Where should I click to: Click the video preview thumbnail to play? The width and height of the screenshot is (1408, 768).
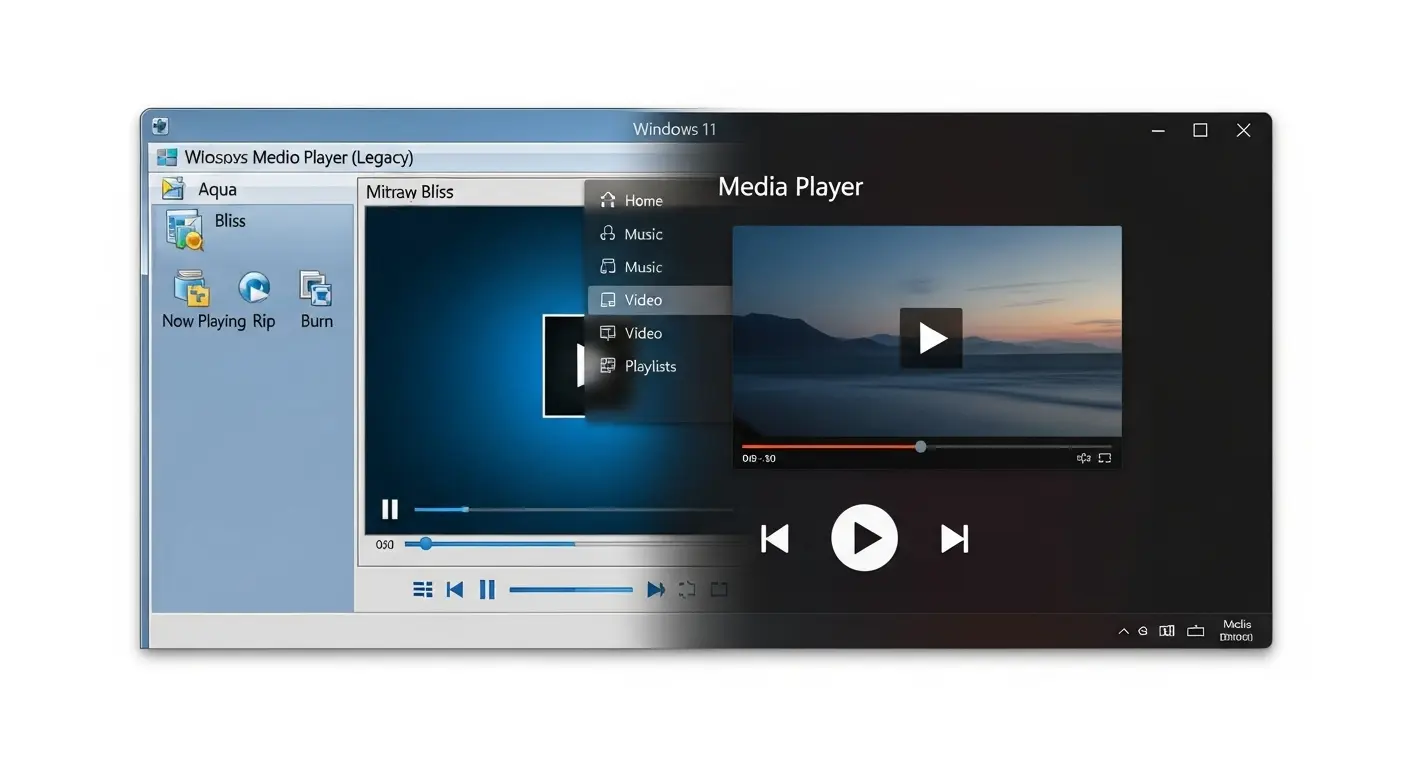(928, 338)
